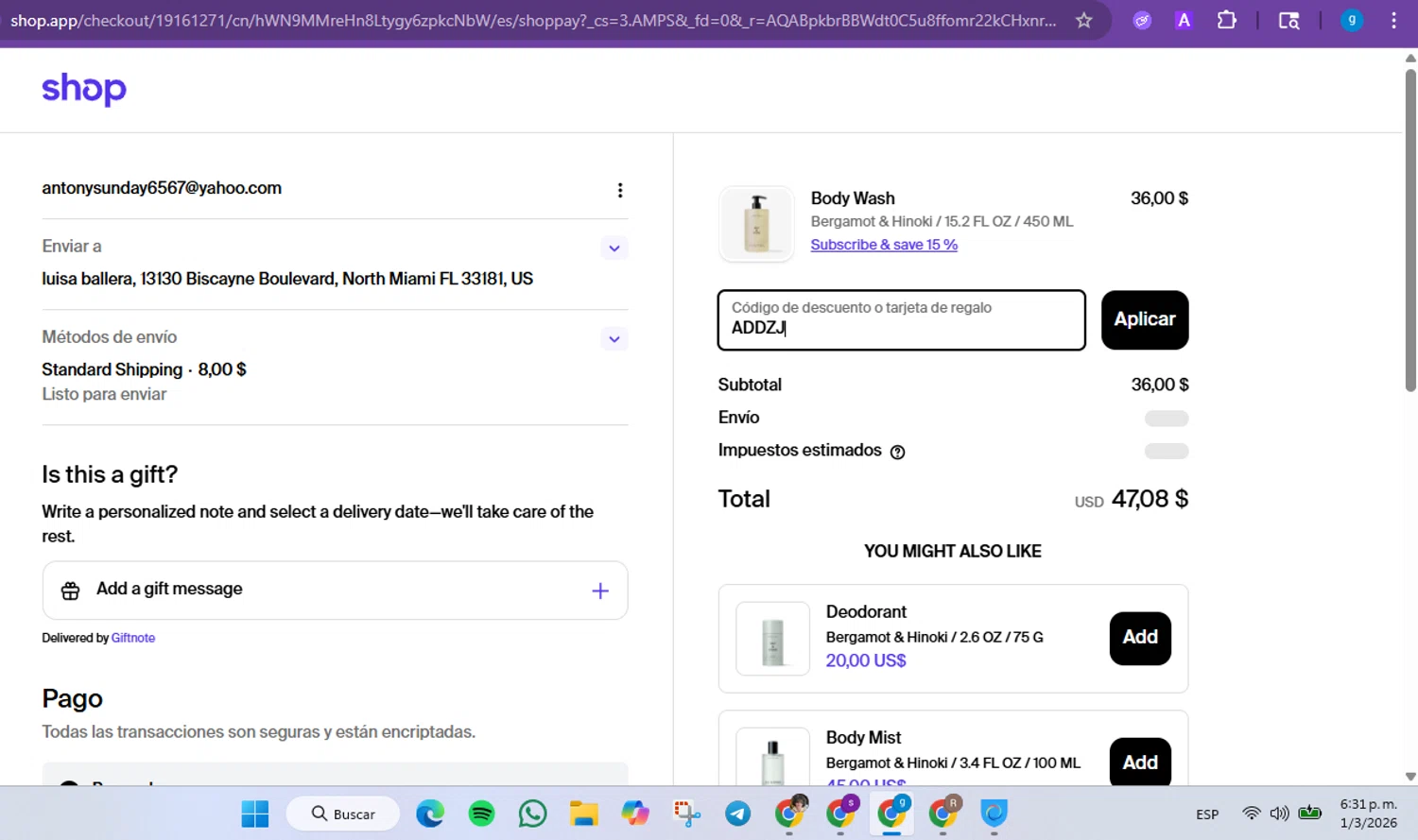Open the Windows Start menu
The height and width of the screenshot is (840, 1418).
255,814
